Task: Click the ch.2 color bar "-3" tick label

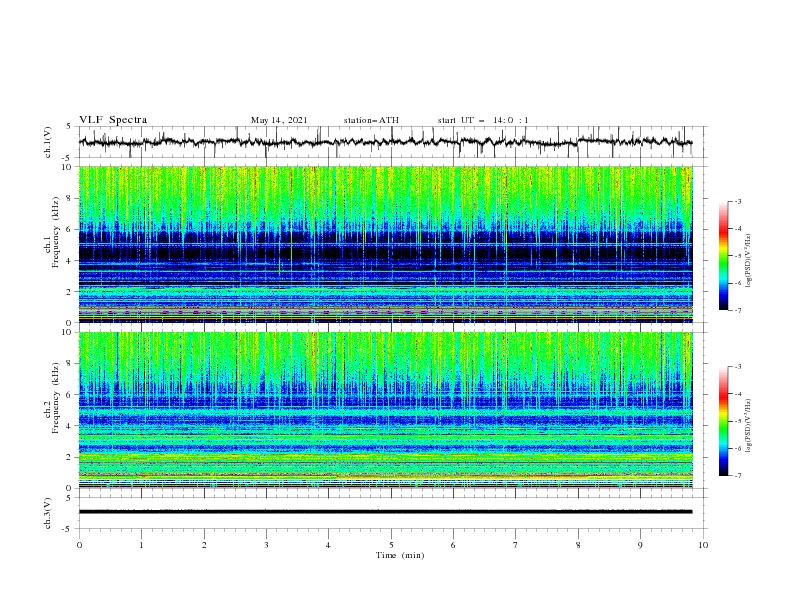Action: click(x=737, y=367)
